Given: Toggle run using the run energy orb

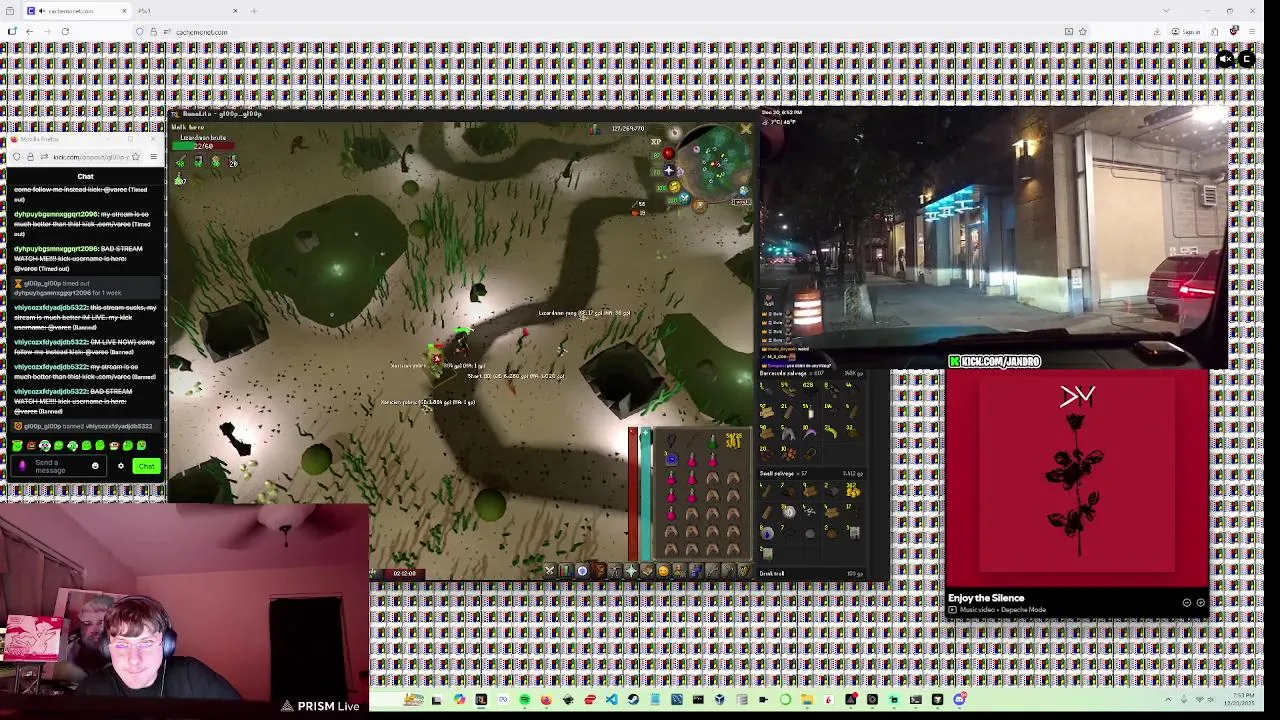Looking at the screenshot, I should coord(675,187).
